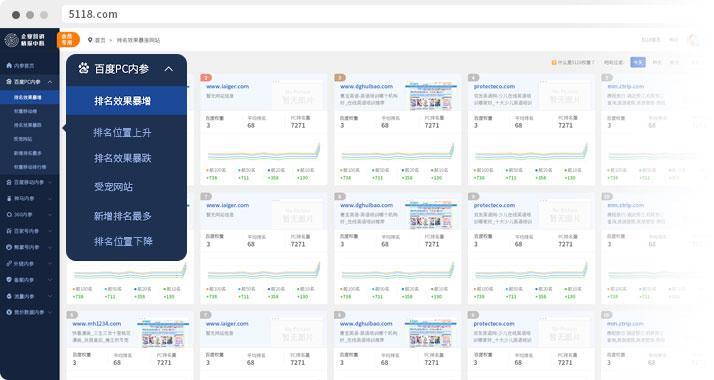The image size is (714, 380).
Task: Click the sidebar icon beside 百家号内参
Action: 9,231
